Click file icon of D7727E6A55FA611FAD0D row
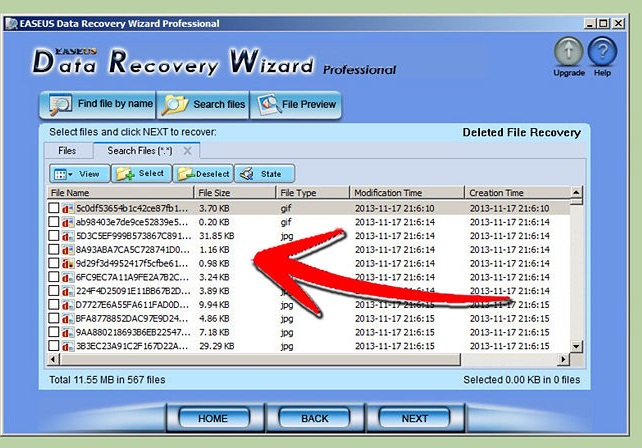This screenshot has height=448, width=642. click(68, 305)
